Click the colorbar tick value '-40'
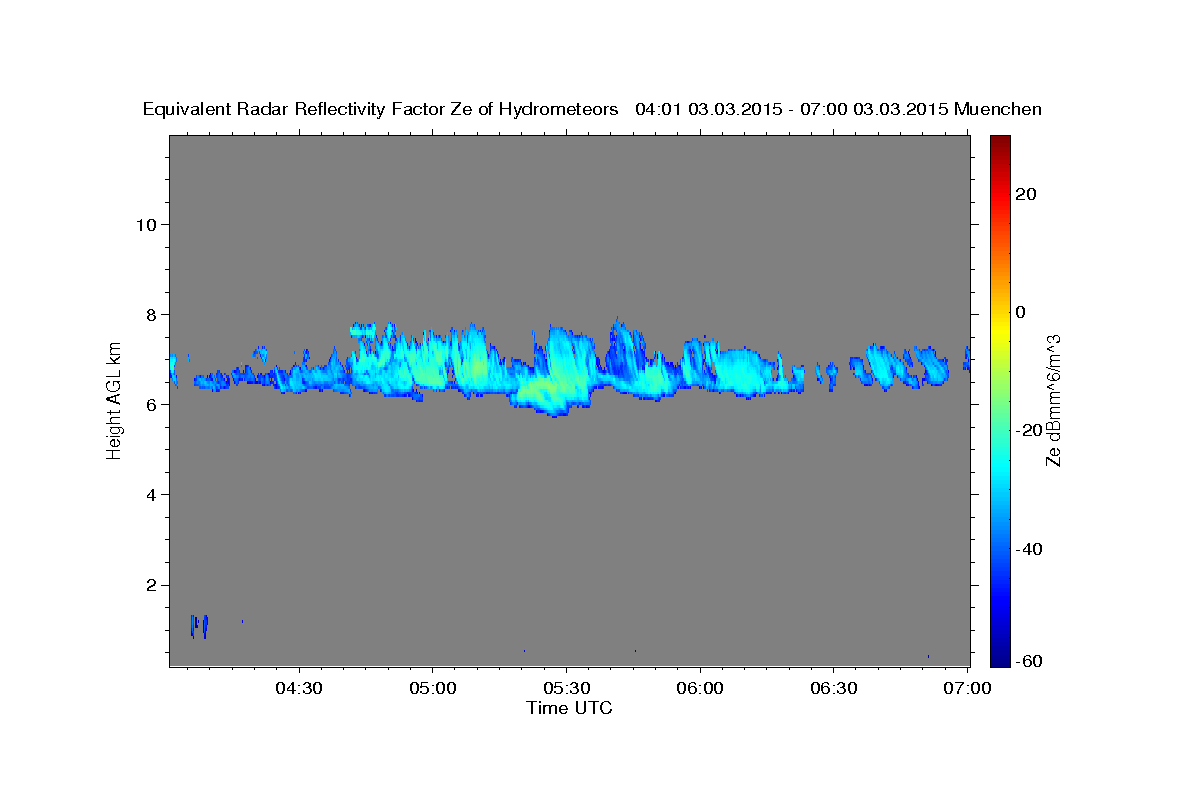 (1028, 548)
